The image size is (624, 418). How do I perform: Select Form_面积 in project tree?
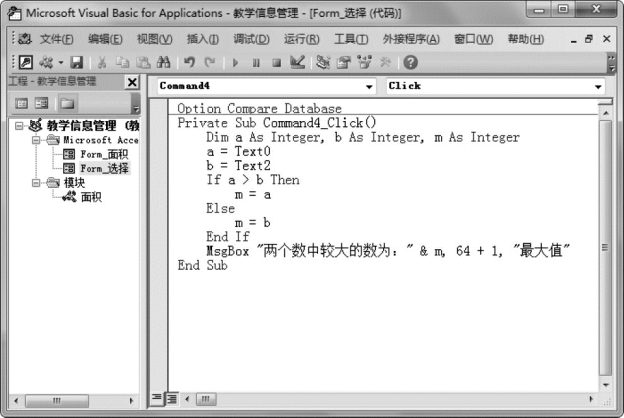click(x=104, y=154)
